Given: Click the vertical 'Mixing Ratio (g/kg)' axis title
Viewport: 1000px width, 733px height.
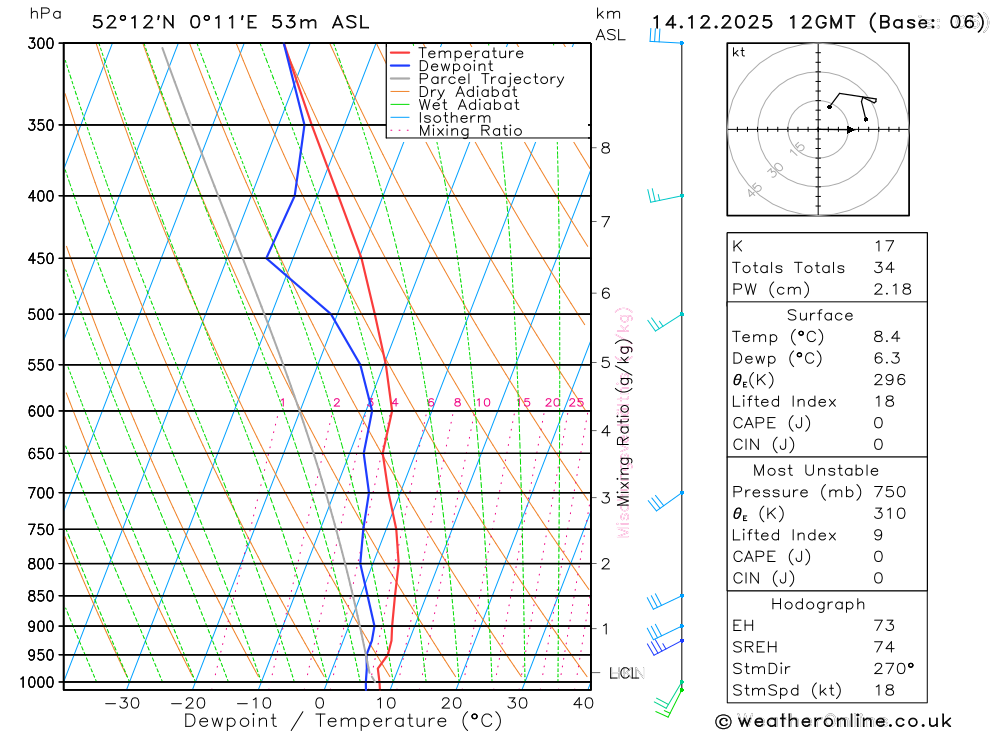Looking at the screenshot, I should (624, 423).
